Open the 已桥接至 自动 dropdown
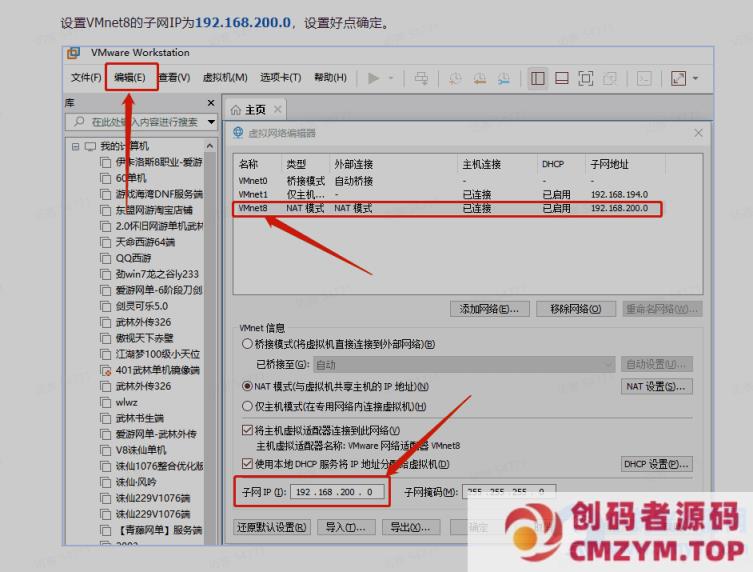Image resolution: width=753 pixels, height=572 pixels. pyautogui.click(x=464, y=365)
